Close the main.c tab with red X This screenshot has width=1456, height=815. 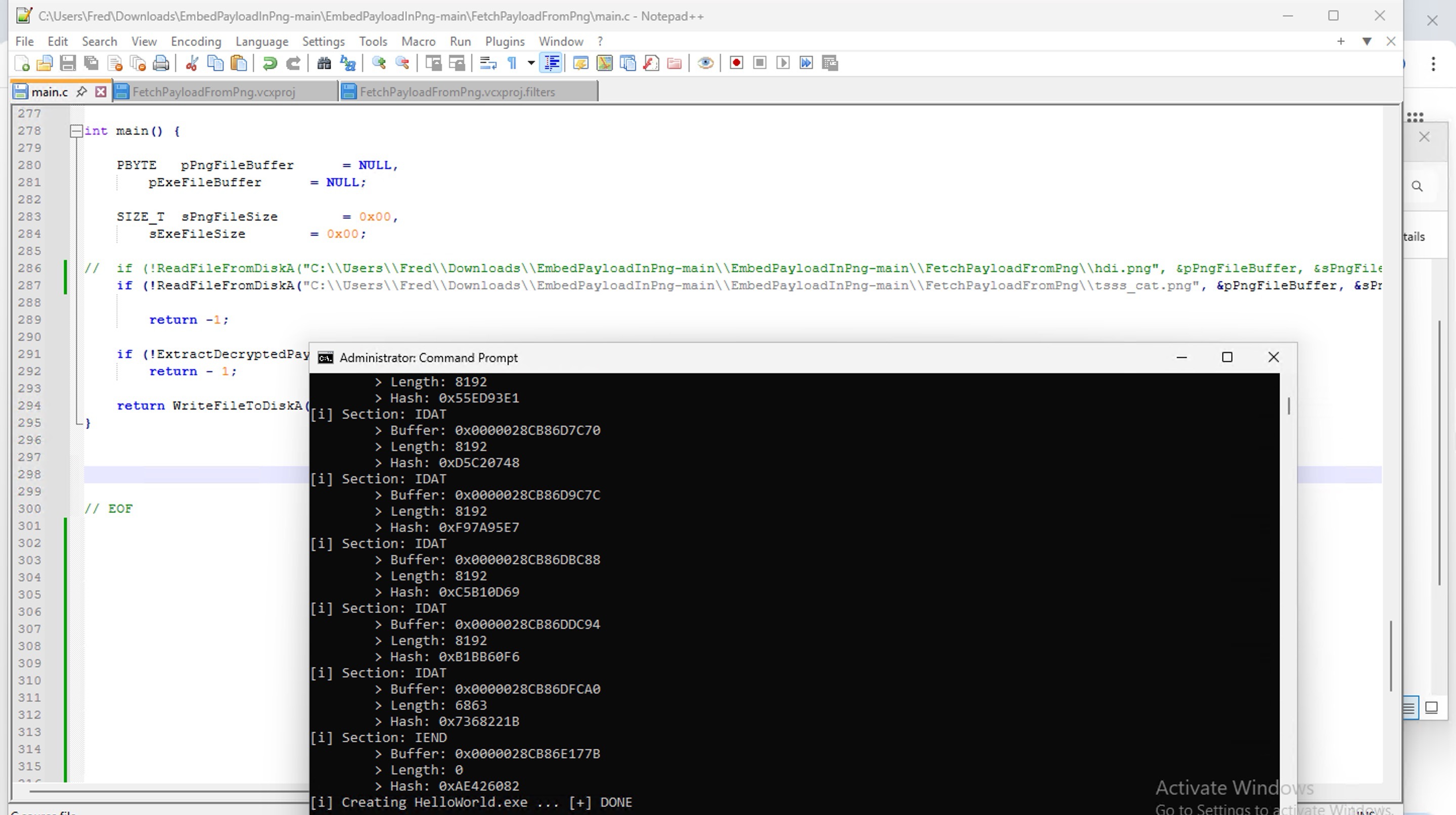[x=101, y=92]
